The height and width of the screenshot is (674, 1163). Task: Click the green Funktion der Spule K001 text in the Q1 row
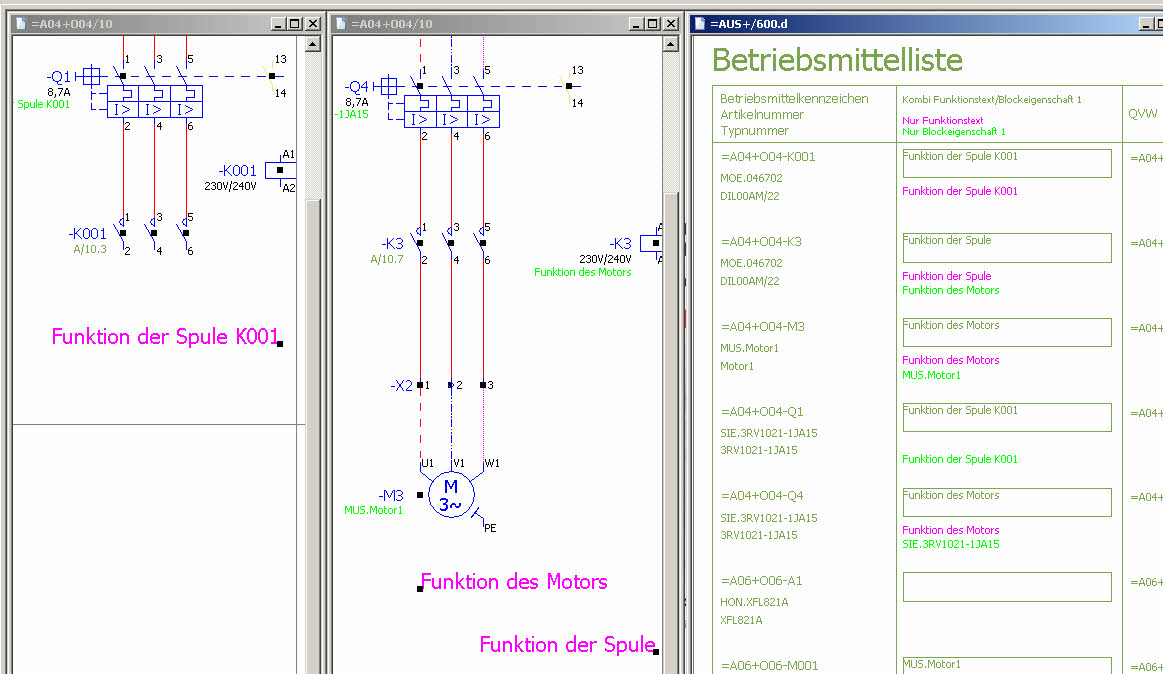point(960,459)
